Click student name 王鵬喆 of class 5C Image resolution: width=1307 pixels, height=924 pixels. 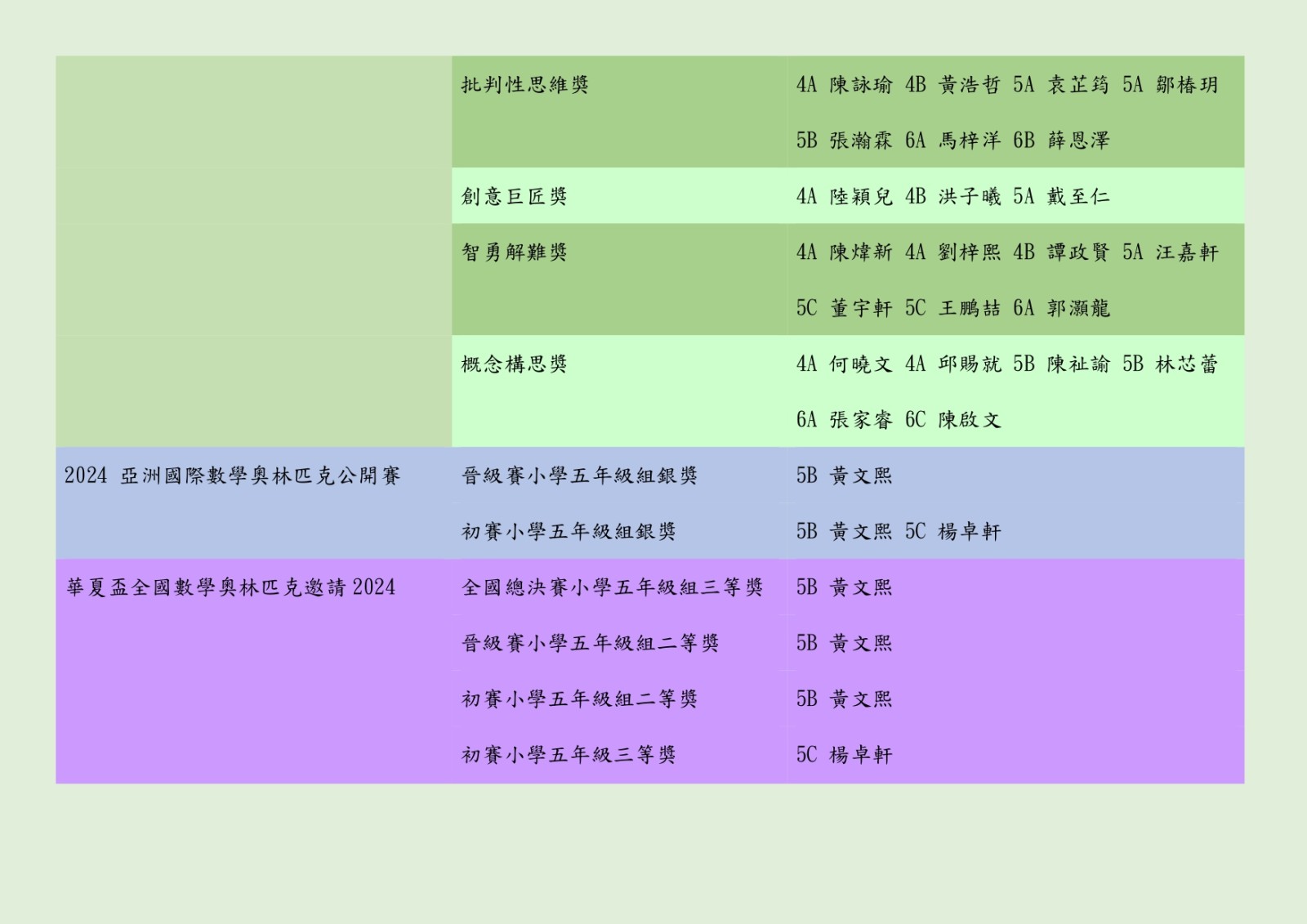tap(970, 309)
